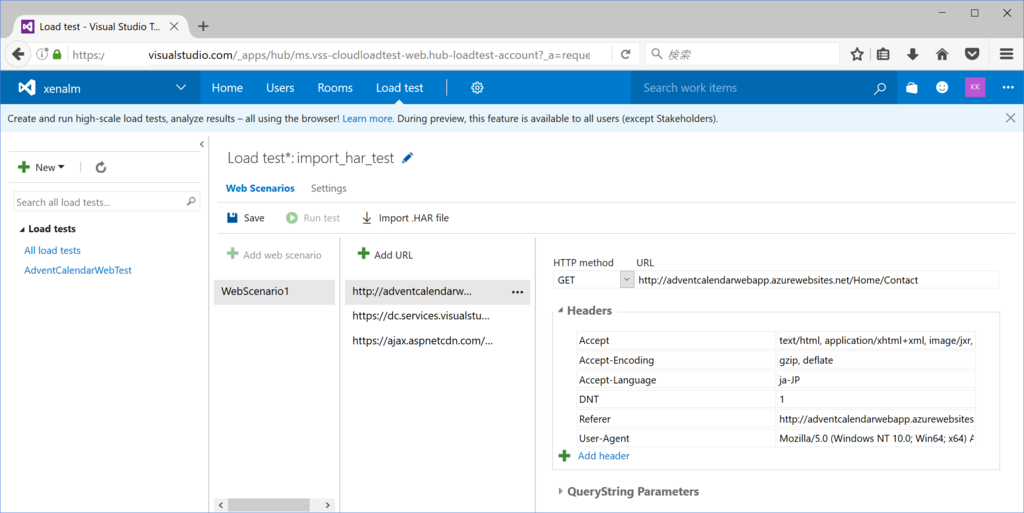
Task: Import a .HAR file
Action: point(405,218)
